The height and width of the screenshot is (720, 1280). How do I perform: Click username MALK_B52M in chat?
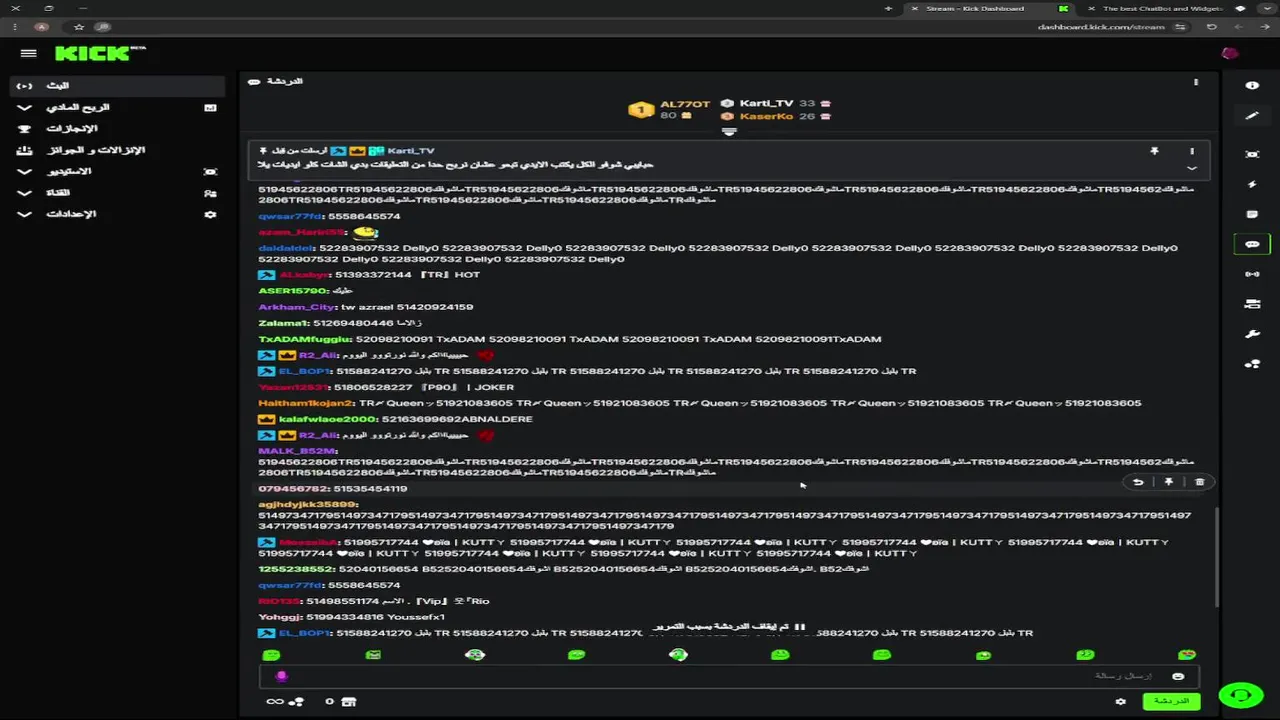297,451
